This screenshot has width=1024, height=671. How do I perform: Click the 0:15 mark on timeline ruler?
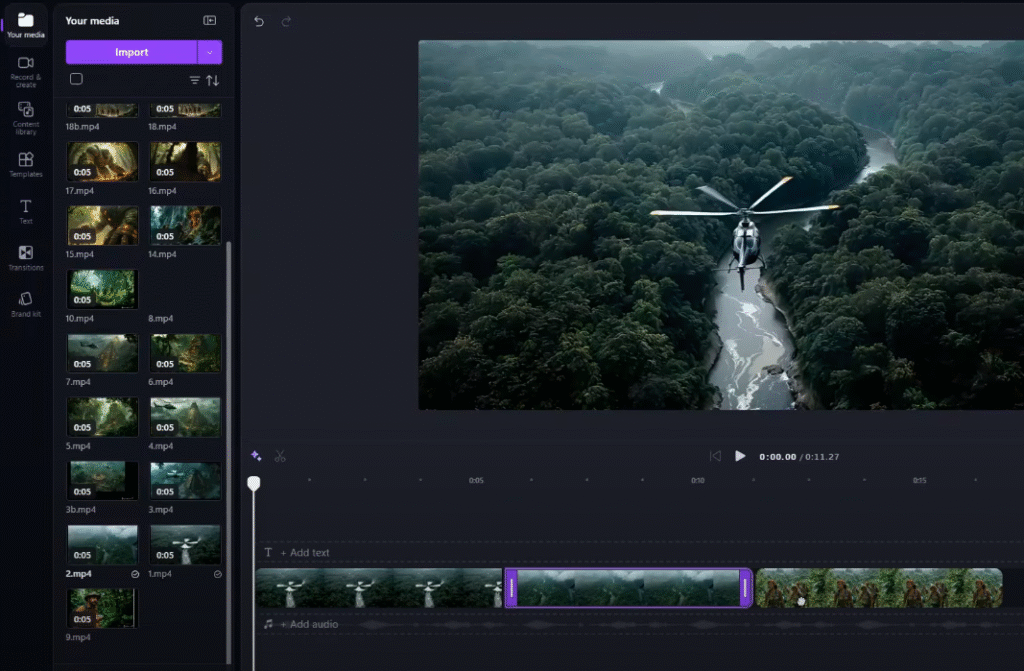point(920,480)
